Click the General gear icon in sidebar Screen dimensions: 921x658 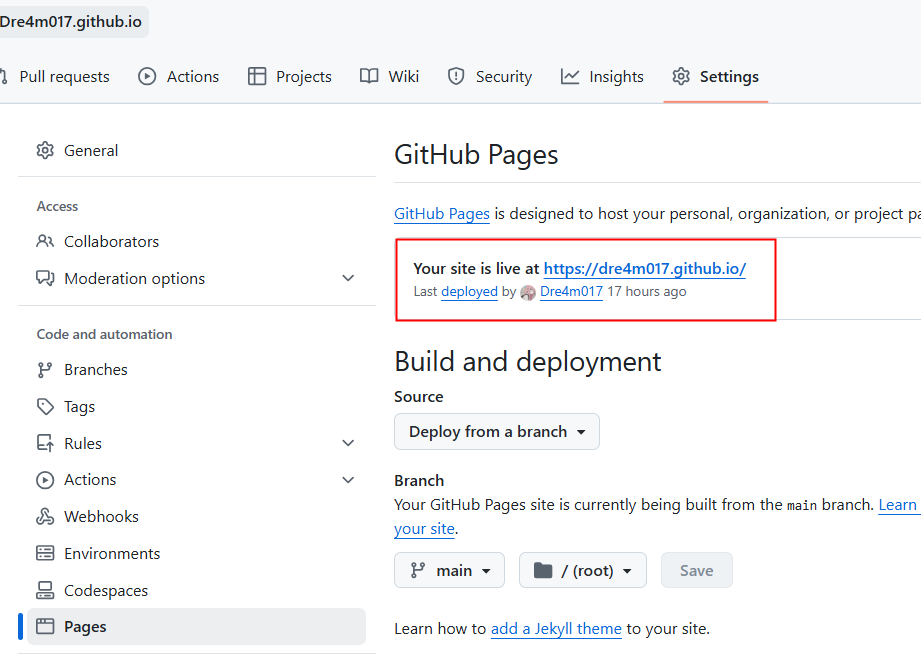pos(45,150)
